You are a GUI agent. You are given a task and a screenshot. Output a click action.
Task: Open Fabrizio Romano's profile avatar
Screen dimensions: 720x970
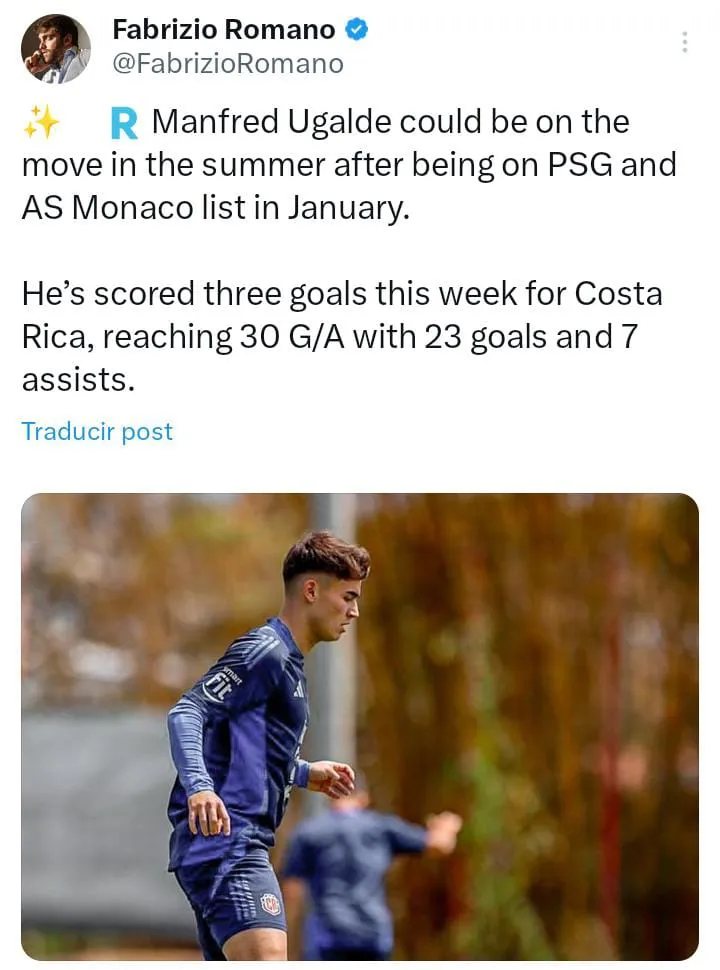56,48
